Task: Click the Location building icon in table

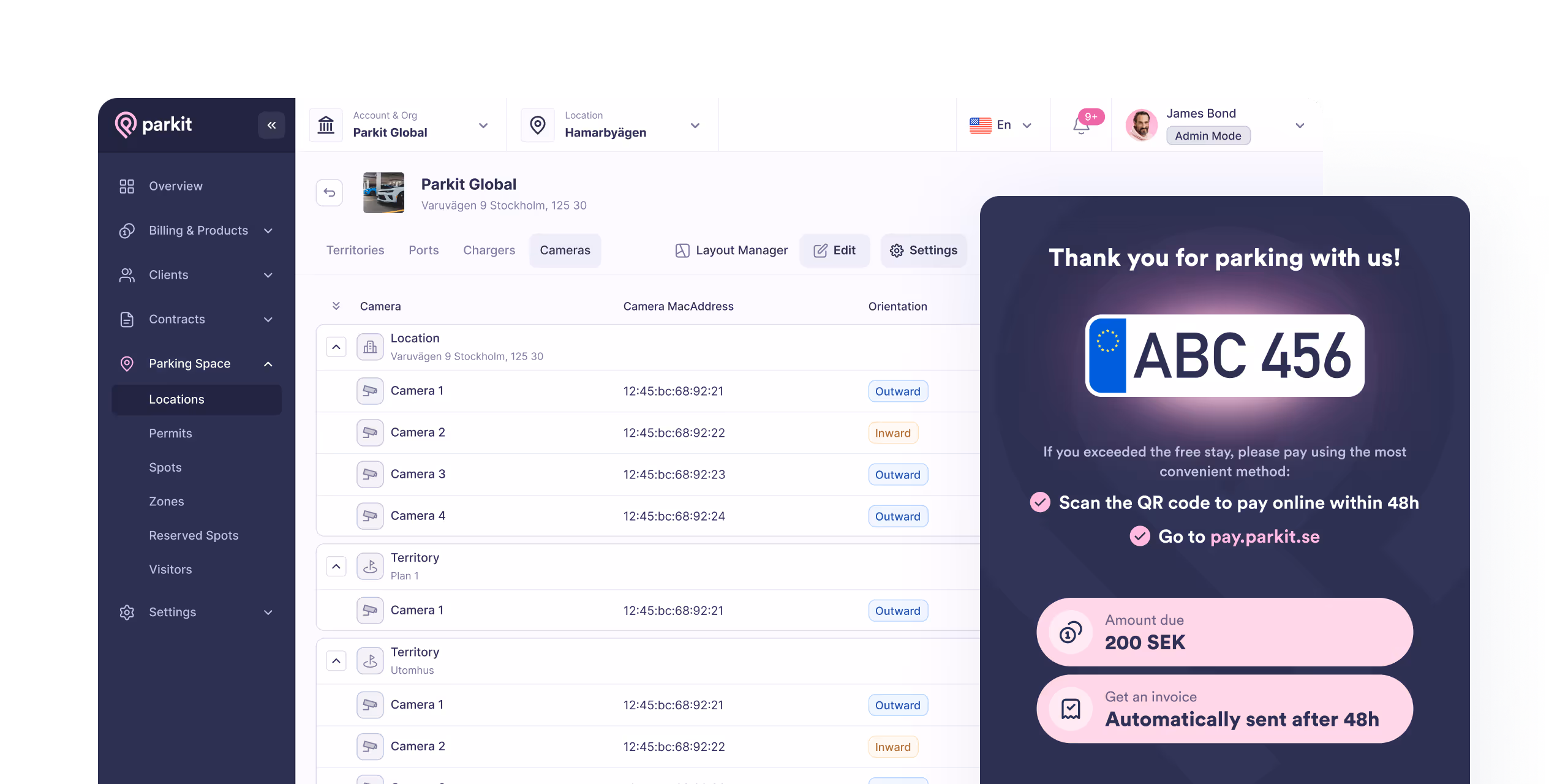Action: pos(370,347)
